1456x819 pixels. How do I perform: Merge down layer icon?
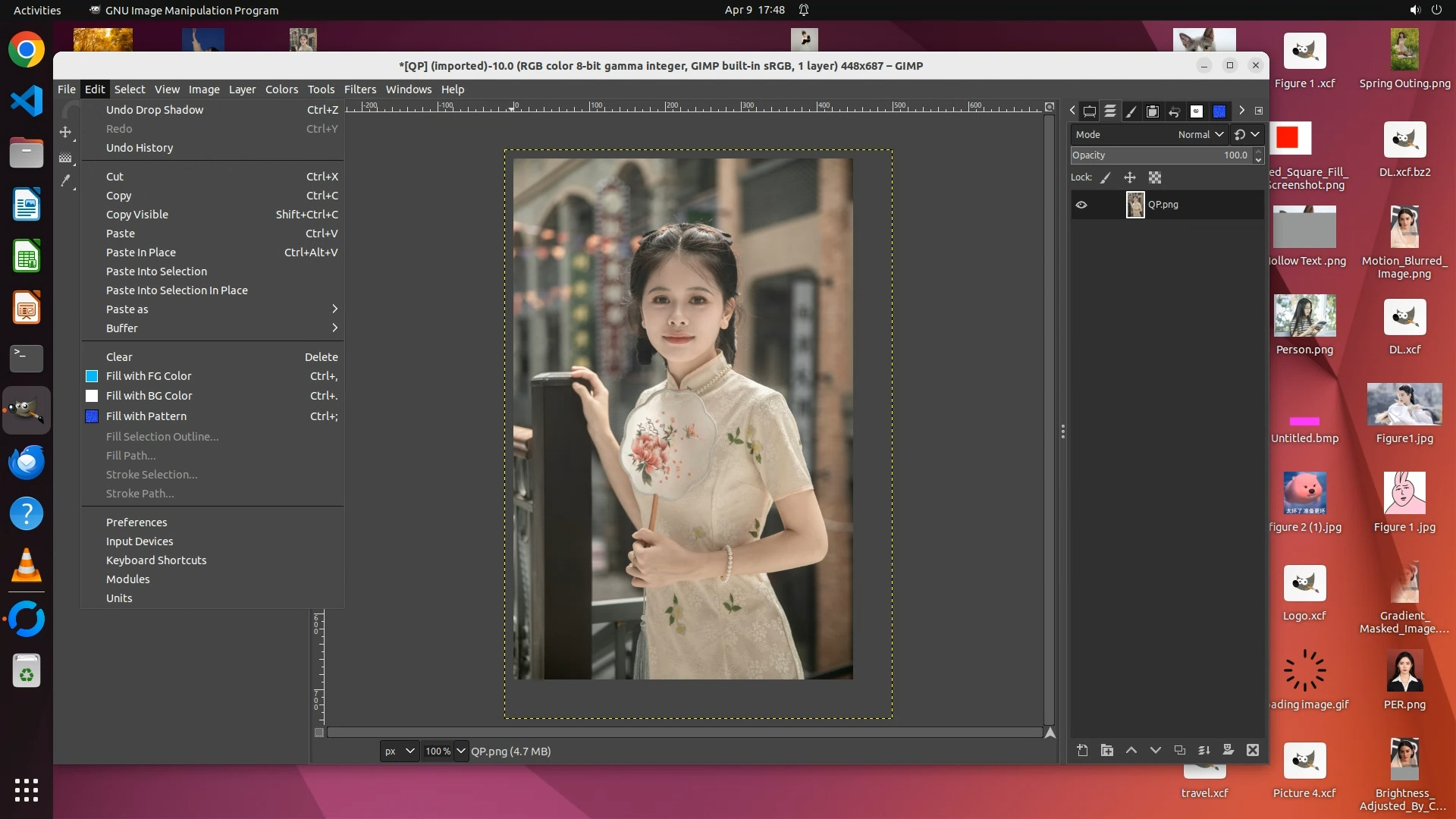(1204, 750)
